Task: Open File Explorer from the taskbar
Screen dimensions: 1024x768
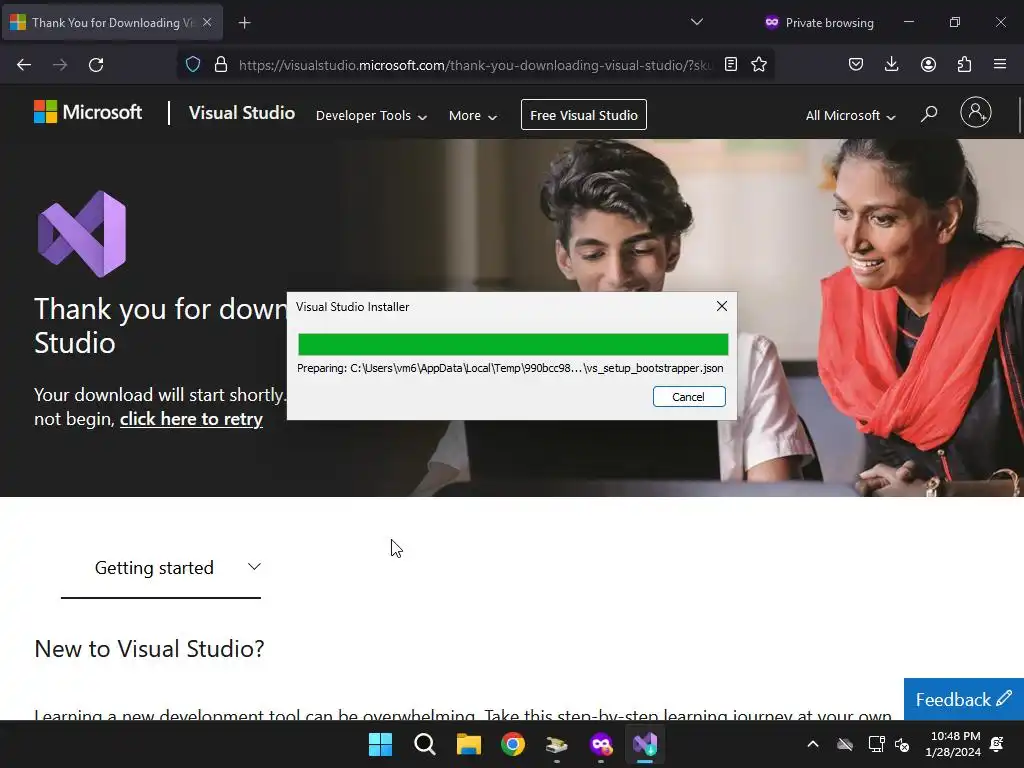Action: 468,744
